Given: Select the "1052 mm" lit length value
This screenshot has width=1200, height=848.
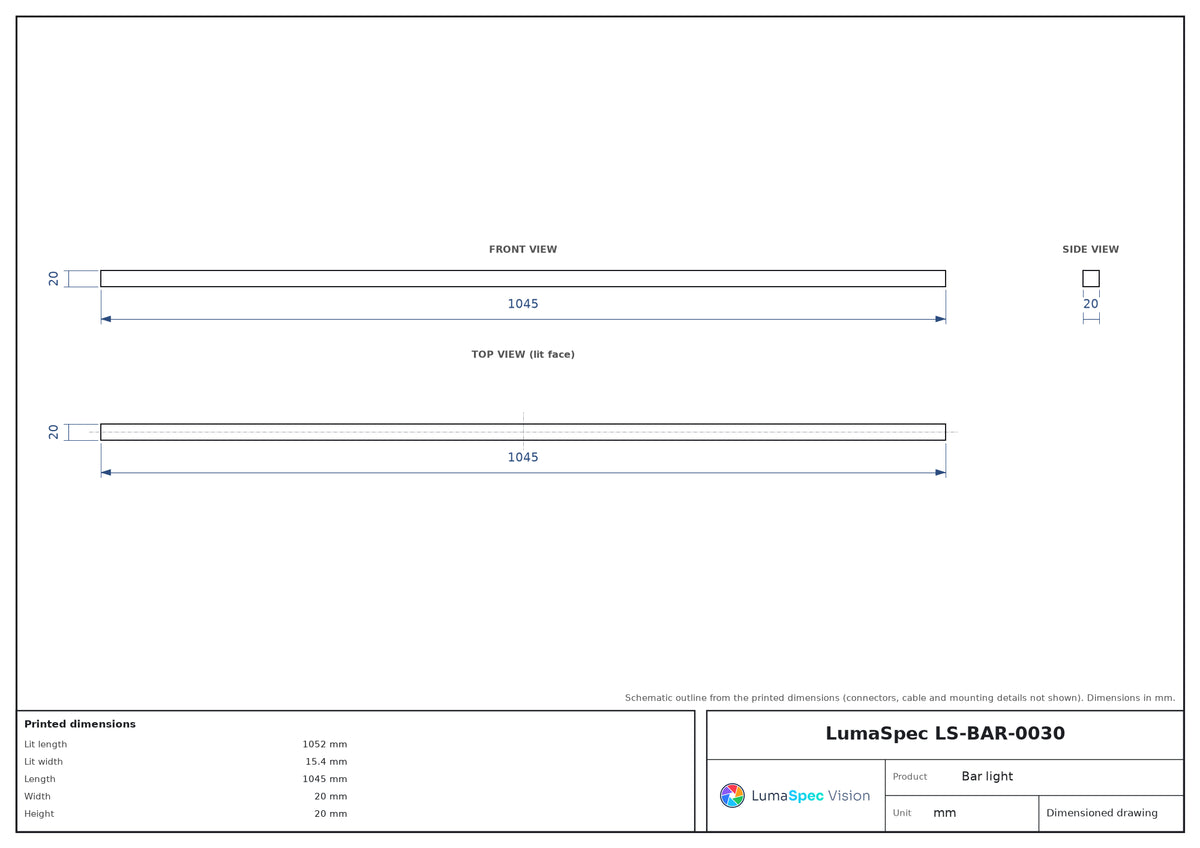Looking at the screenshot, I should [x=325, y=745].
